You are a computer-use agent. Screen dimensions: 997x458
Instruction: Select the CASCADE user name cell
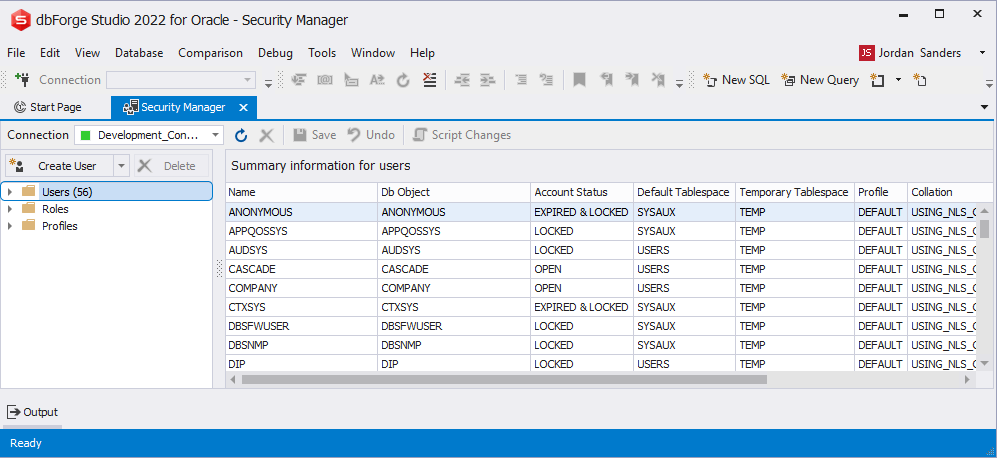[301, 269]
